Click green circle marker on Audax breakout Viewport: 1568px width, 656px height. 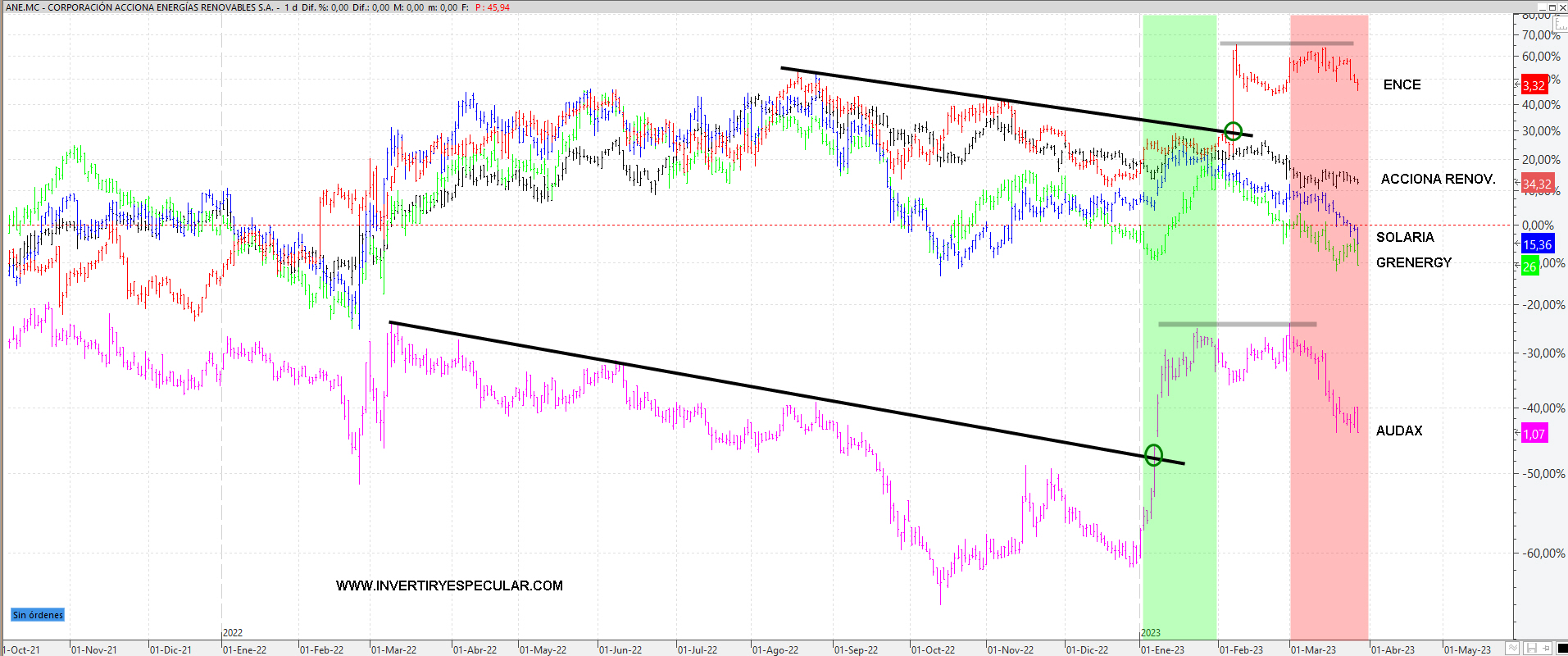1153,454
